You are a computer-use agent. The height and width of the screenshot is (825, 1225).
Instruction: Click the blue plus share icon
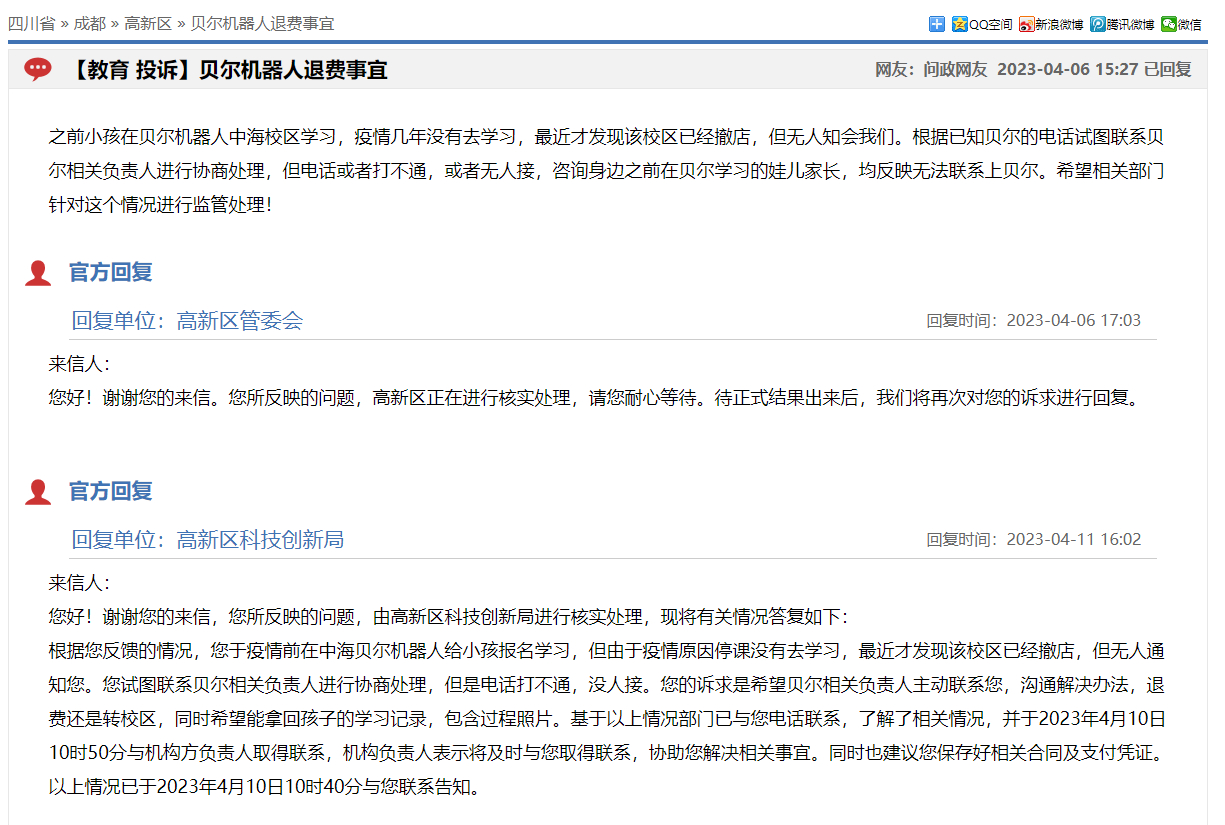pos(936,24)
